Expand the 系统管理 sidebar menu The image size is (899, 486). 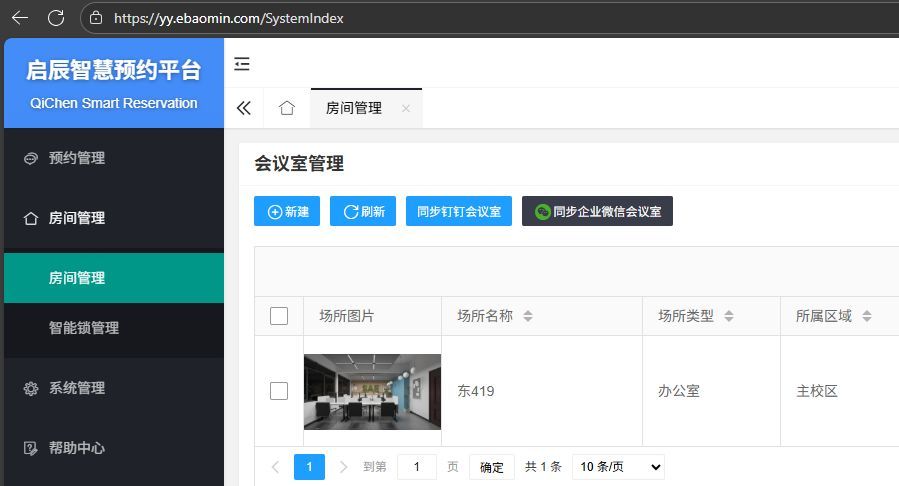114,388
